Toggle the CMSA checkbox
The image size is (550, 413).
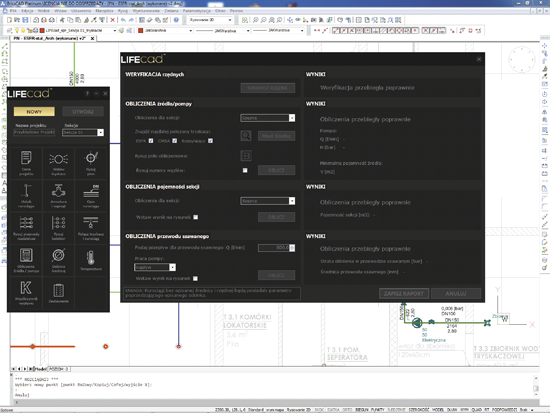[175, 141]
